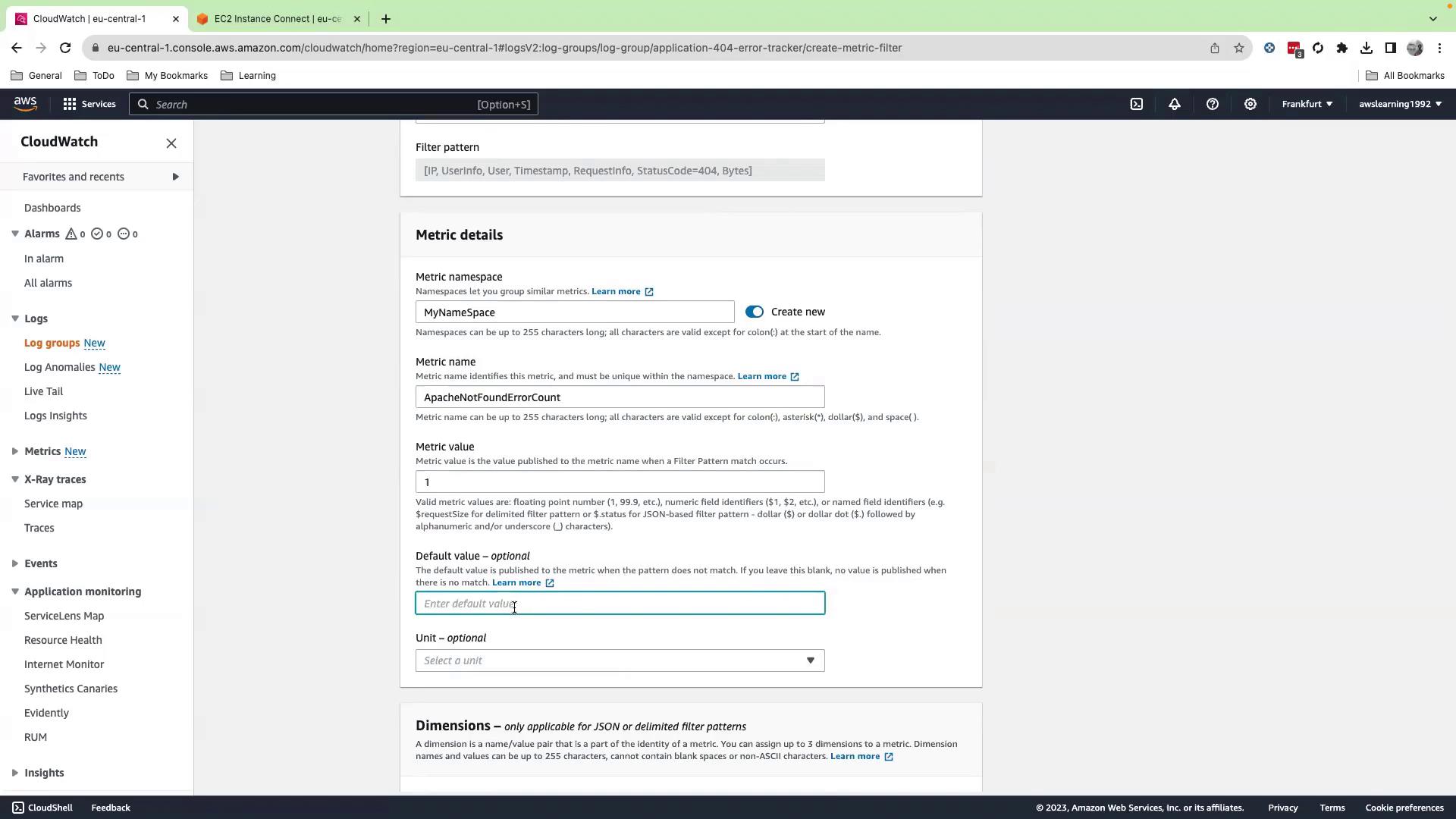Open the Unit select dropdown
This screenshot has width=1456, height=819.
pyautogui.click(x=620, y=661)
